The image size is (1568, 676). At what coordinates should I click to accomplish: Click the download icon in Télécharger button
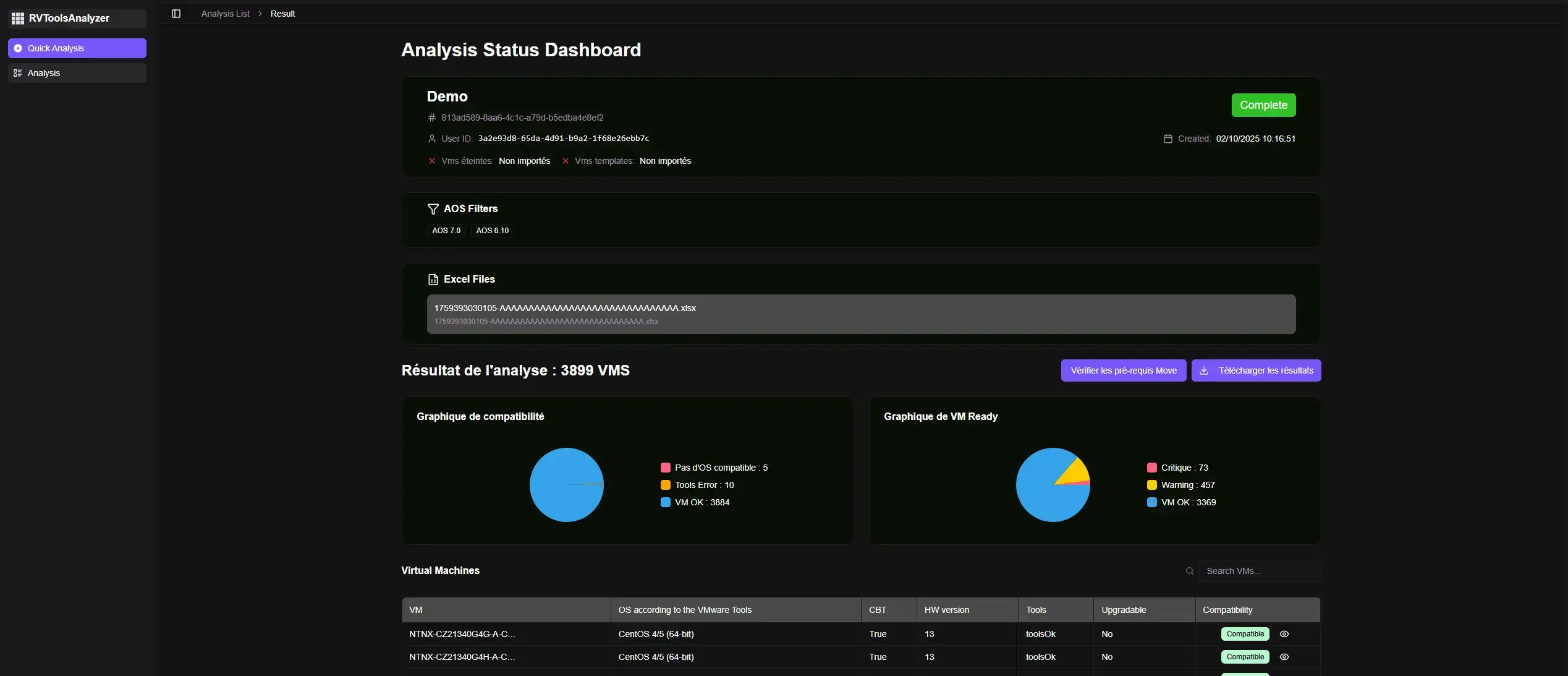[1204, 370]
